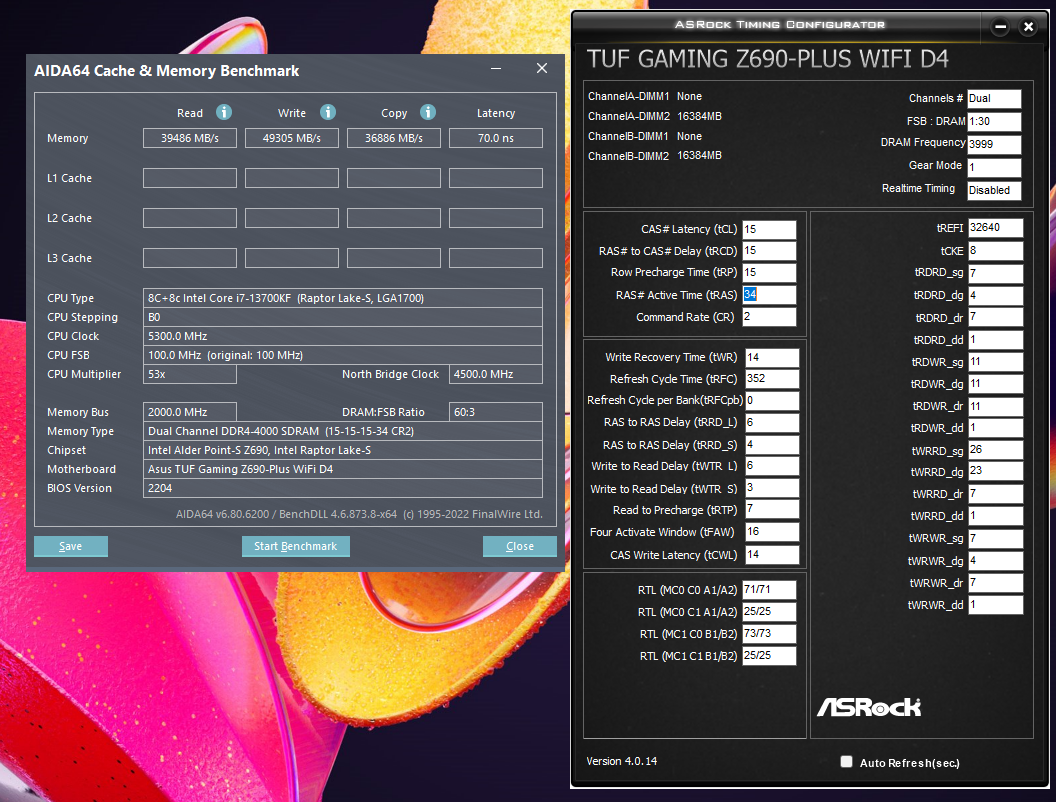Image resolution: width=1056 pixels, height=802 pixels.
Task: Close the AIDA64 window with the X icon
Action: (541, 68)
